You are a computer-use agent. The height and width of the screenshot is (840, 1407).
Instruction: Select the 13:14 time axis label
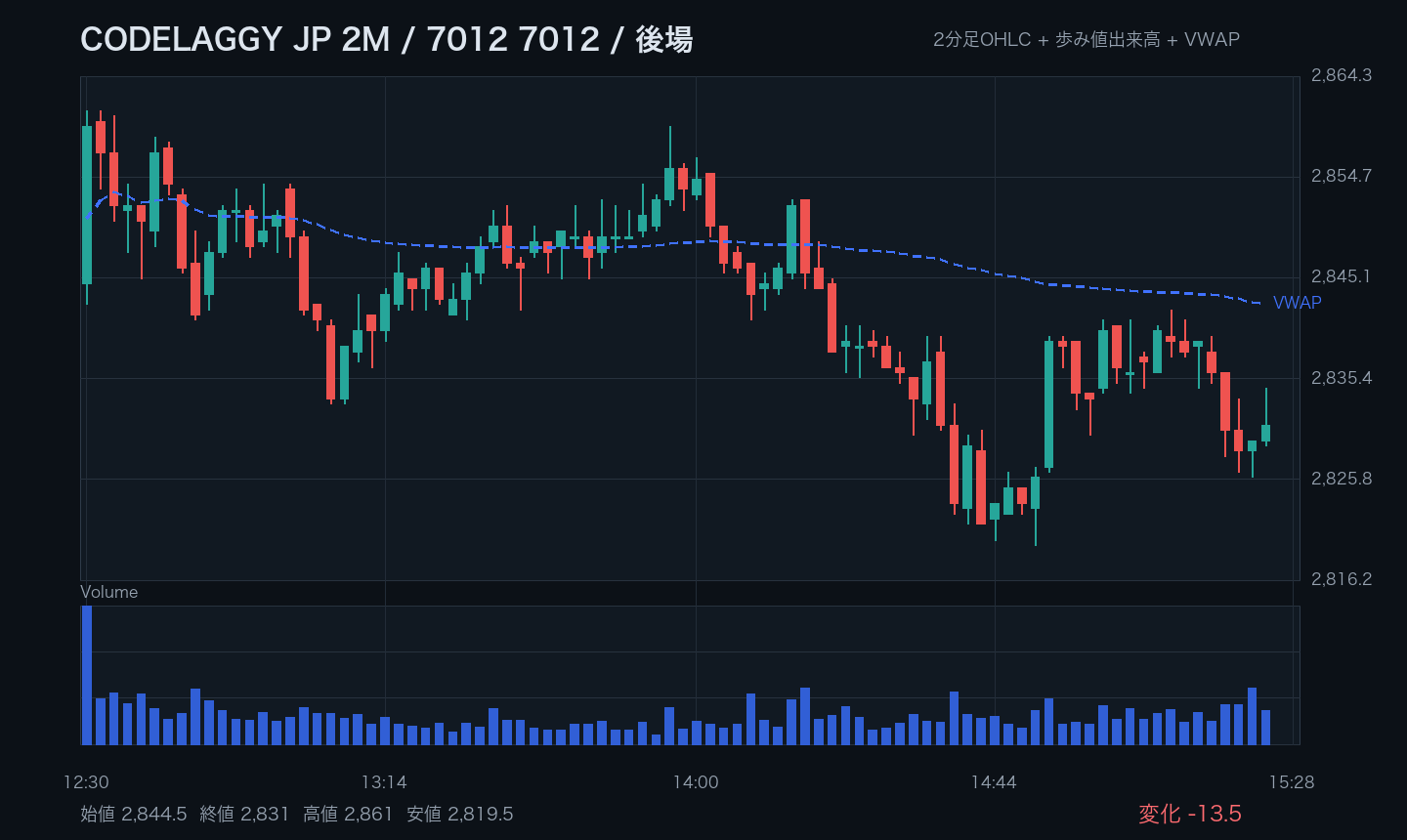(384, 782)
